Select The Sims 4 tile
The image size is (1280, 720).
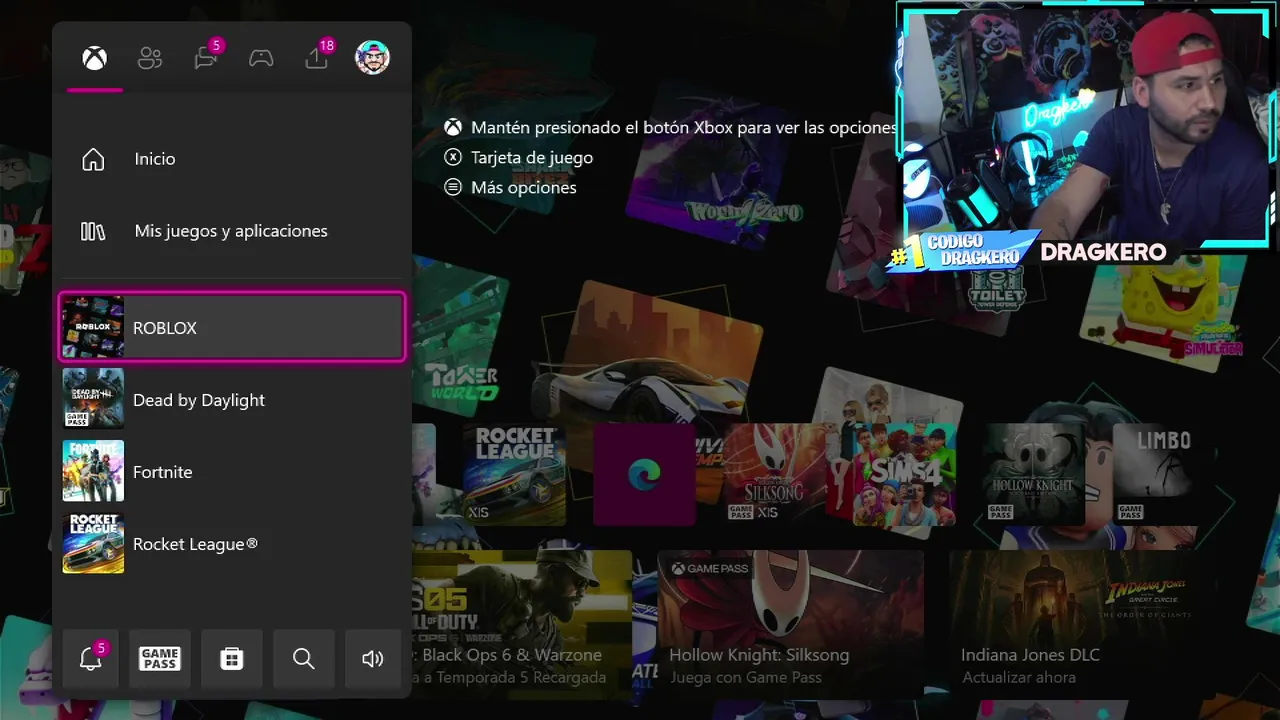[904, 473]
